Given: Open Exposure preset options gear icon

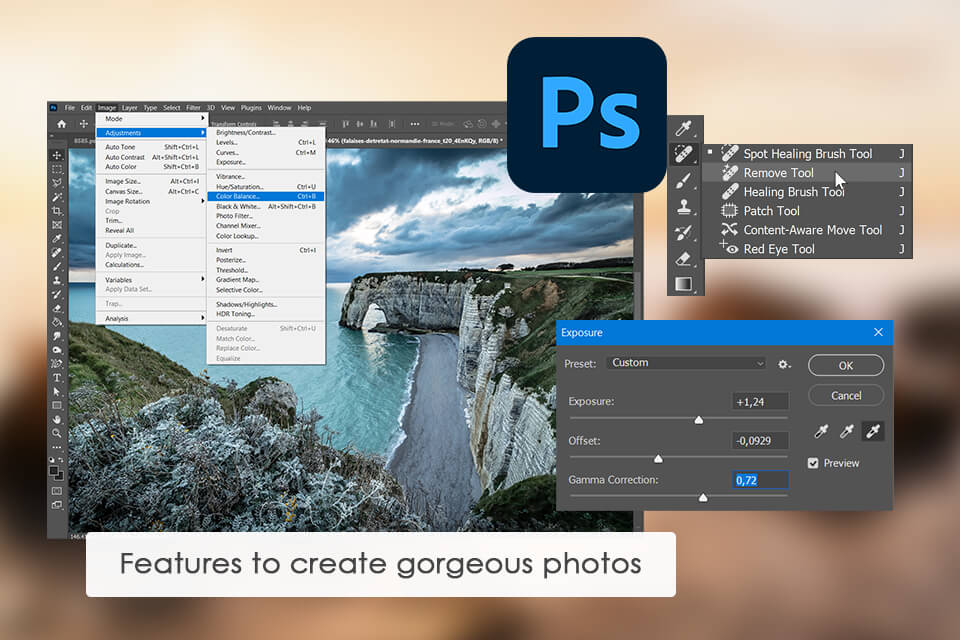Looking at the screenshot, I should click(x=784, y=364).
